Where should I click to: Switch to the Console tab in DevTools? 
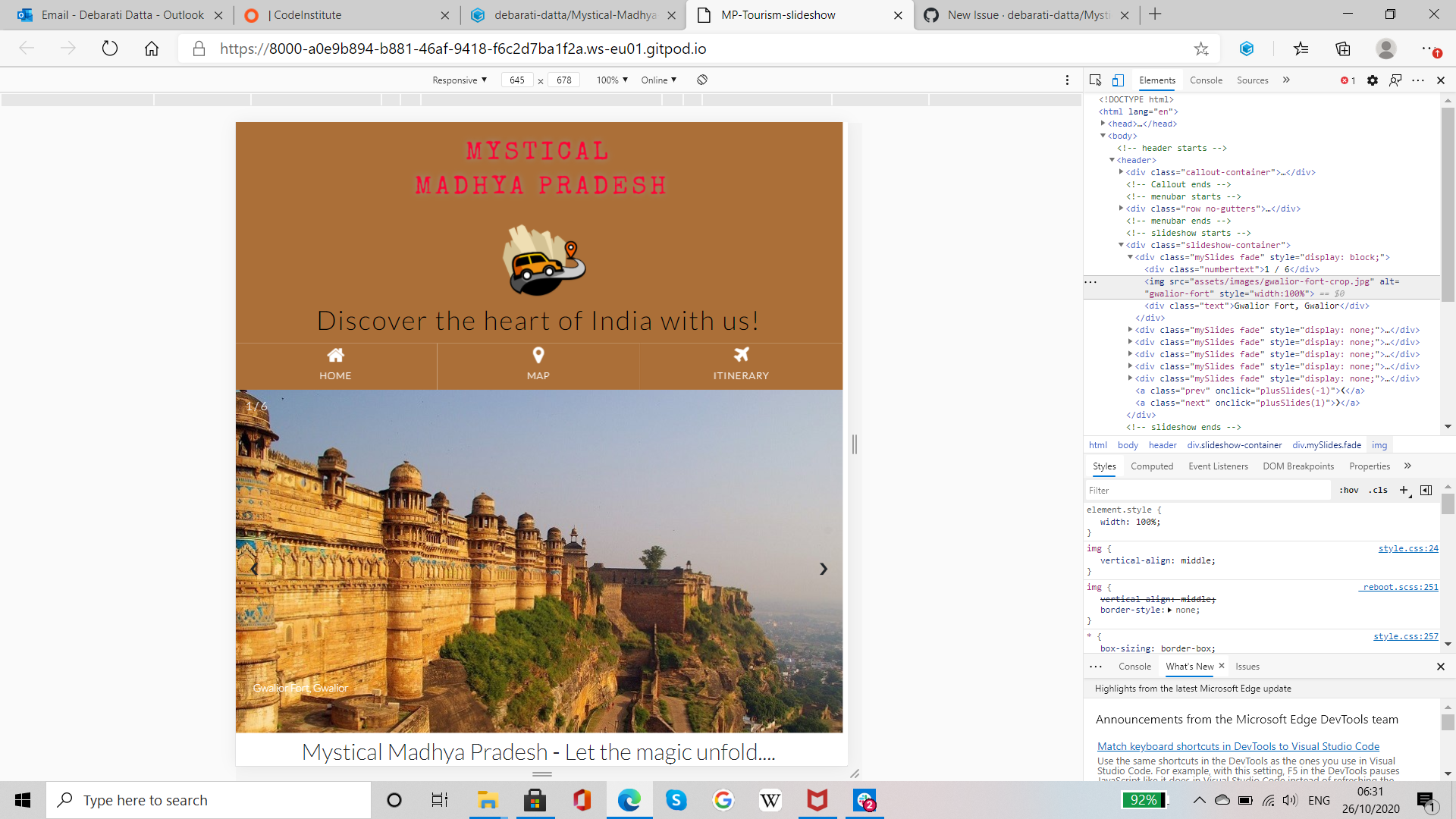(1206, 80)
